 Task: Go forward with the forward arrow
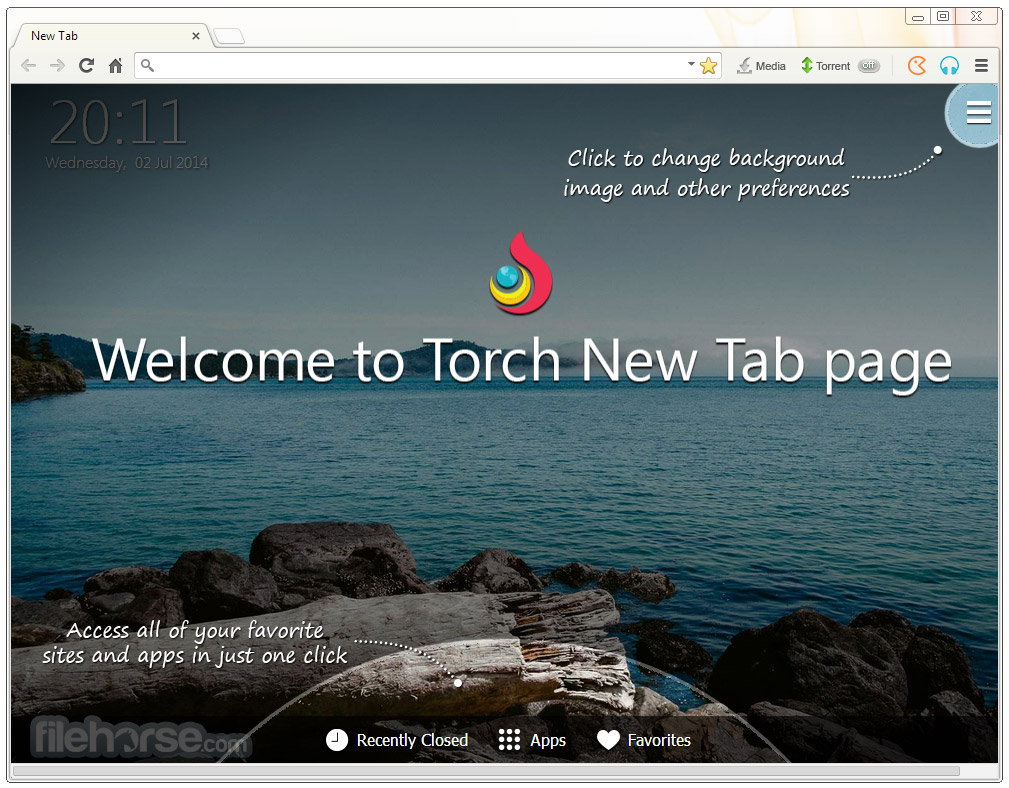[x=57, y=66]
